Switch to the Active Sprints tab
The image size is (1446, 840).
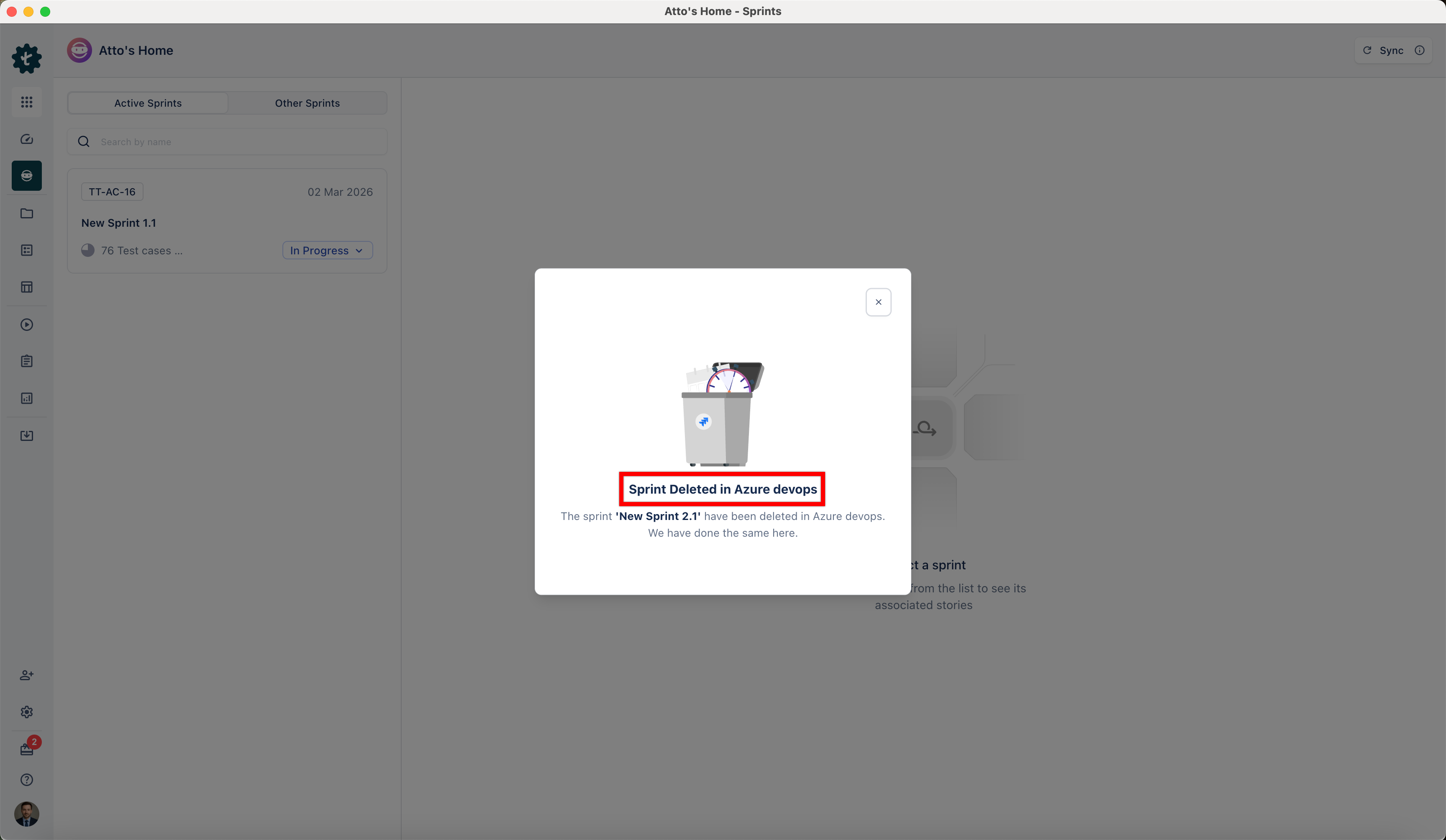pos(148,103)
